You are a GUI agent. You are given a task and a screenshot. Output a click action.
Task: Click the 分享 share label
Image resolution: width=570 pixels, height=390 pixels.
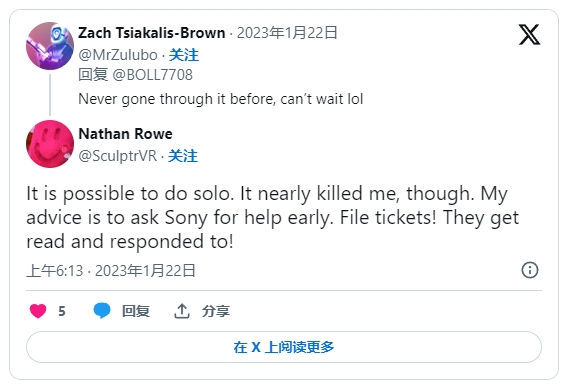click(216, 311)
